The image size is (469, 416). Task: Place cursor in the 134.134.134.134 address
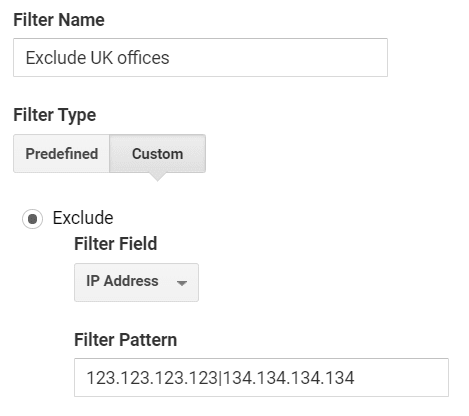pyautogui.click(x=289, y=378)
